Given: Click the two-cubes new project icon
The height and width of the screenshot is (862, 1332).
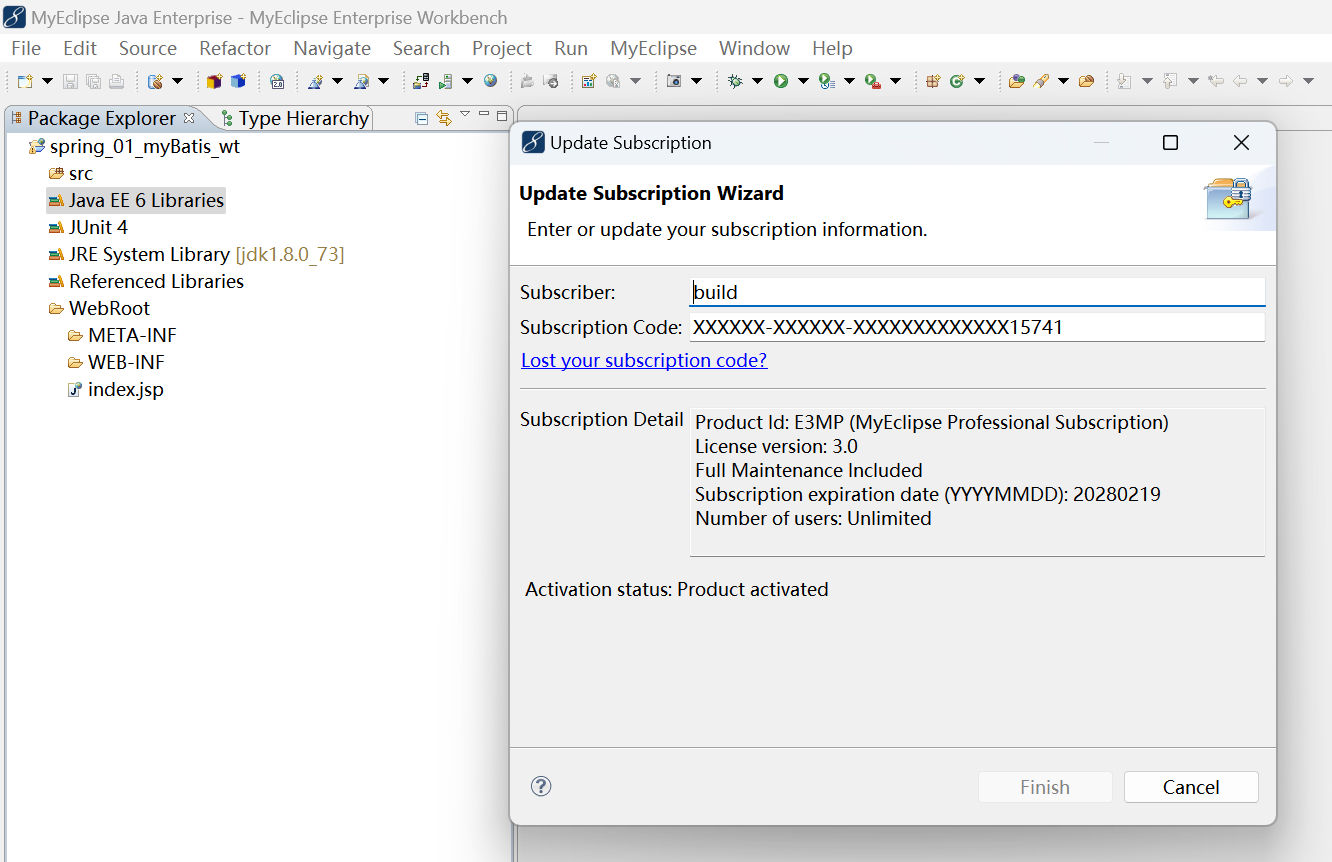Looking at the screenshot, I should pyautogui.click(x=214, y=81).
